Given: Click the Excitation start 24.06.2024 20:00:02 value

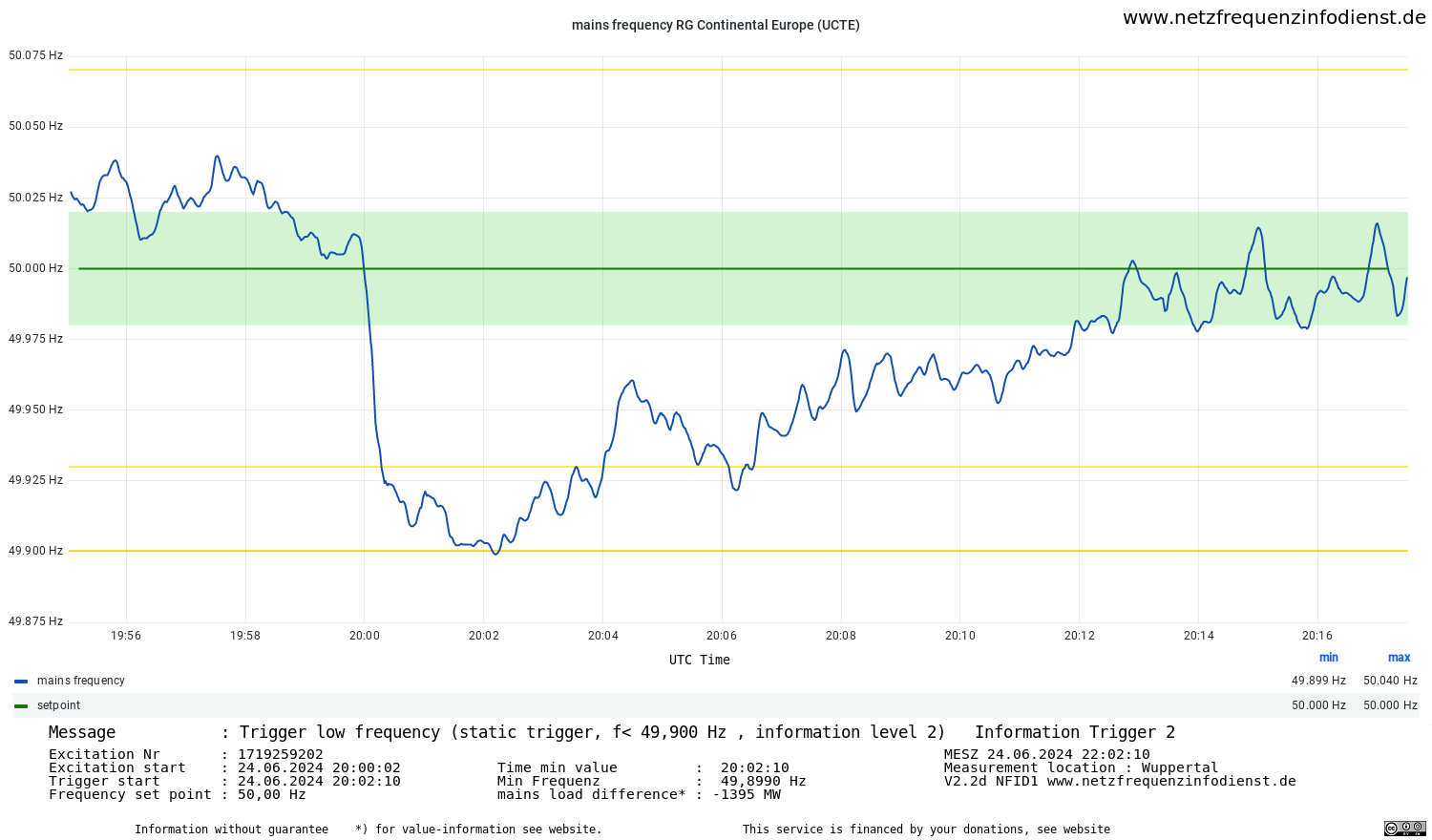Looking at the screenshot, I should pos(319,767).
